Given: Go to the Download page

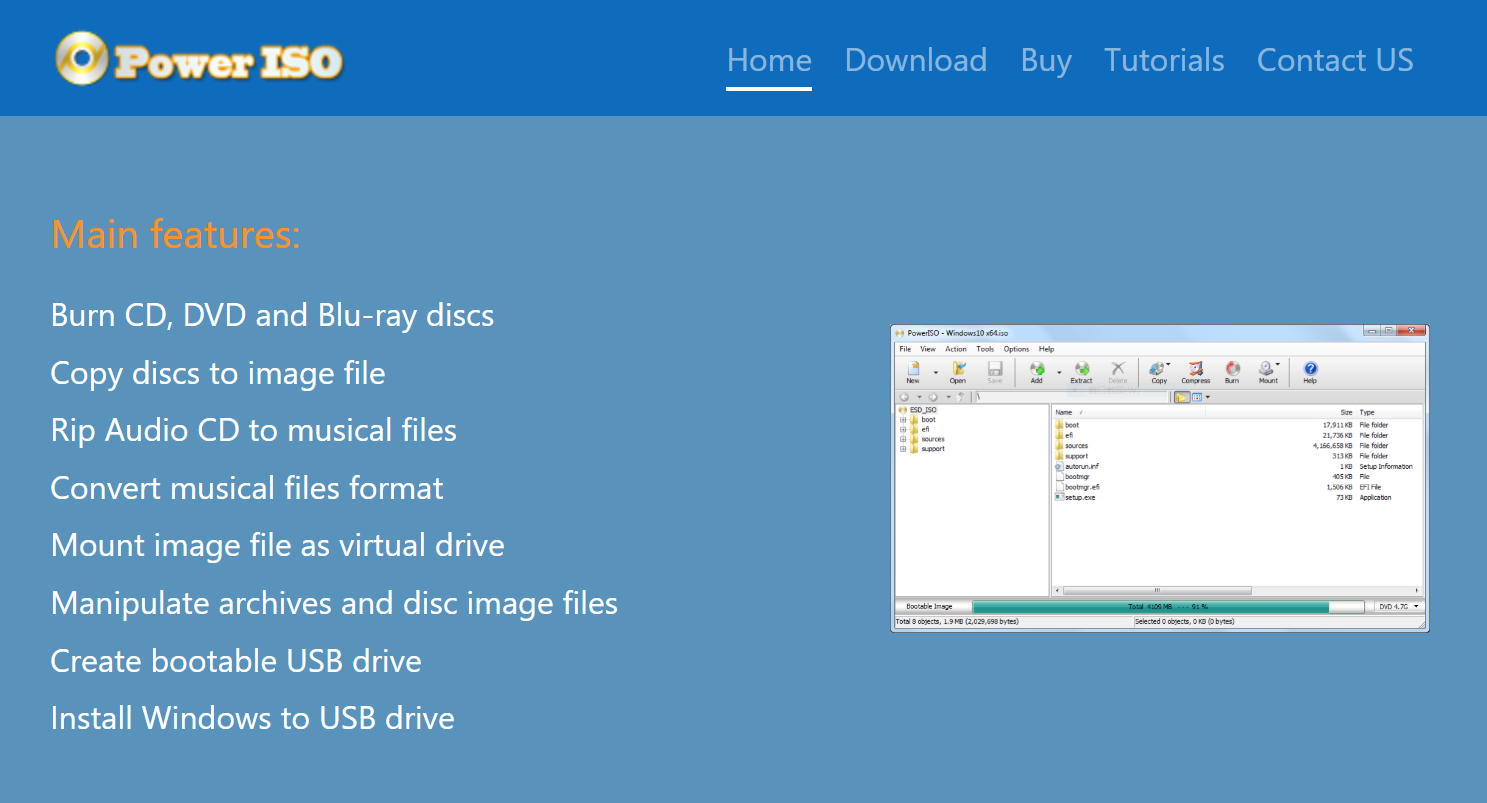Looking at the screenshot, I should point(916,60).
